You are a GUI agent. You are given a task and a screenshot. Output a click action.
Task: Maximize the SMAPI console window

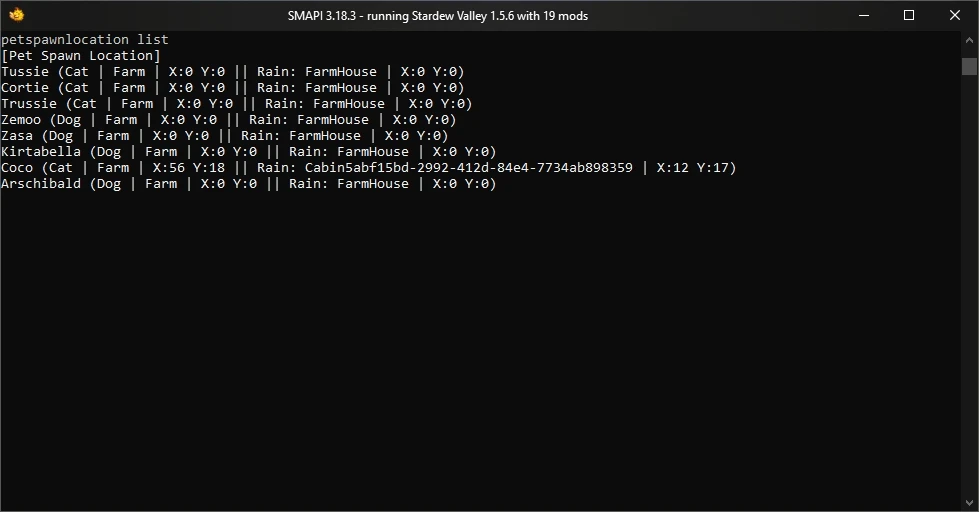coord(909,16)
